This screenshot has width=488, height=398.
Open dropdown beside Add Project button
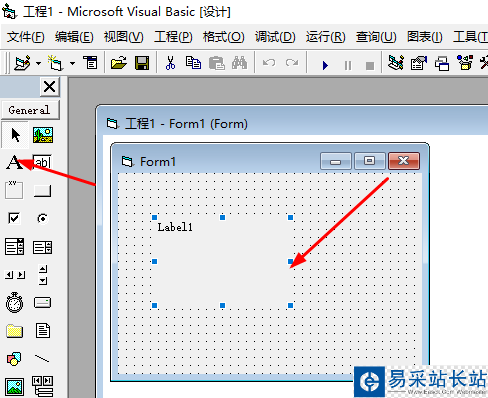(x=39, y=63)
